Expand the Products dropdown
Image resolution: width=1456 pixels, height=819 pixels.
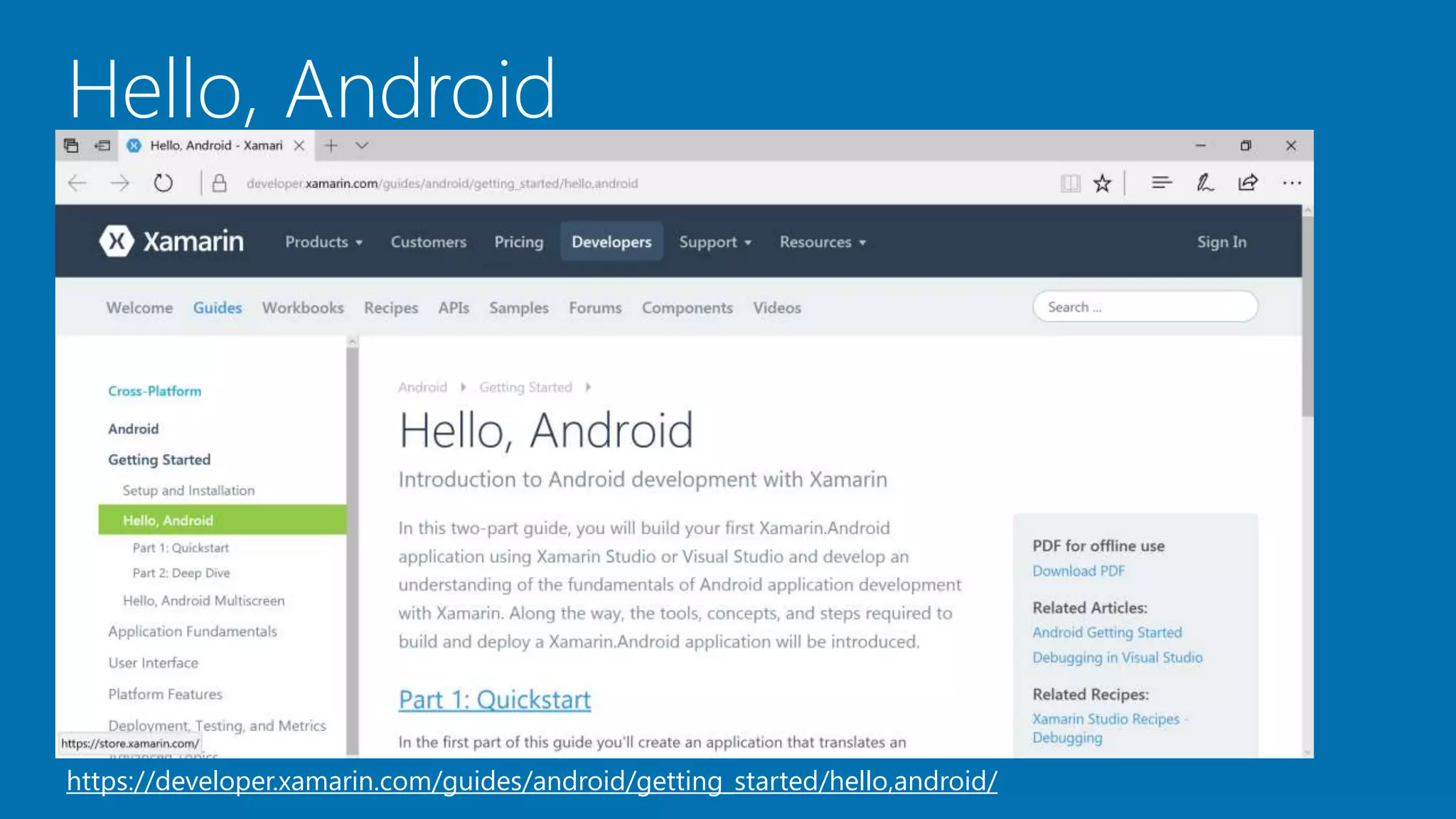pyautogui.click(x=324, y=242)
